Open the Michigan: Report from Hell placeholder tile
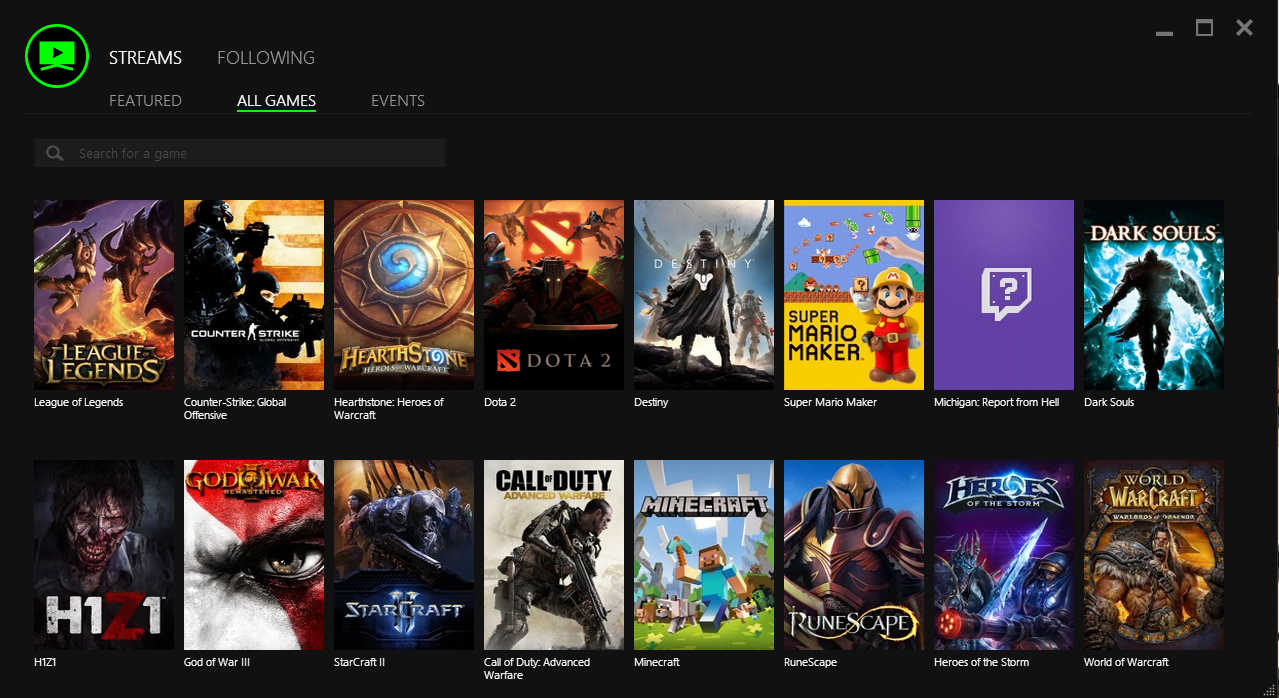The width and height of the screenshot is (1279, 698). point(1003,295)
